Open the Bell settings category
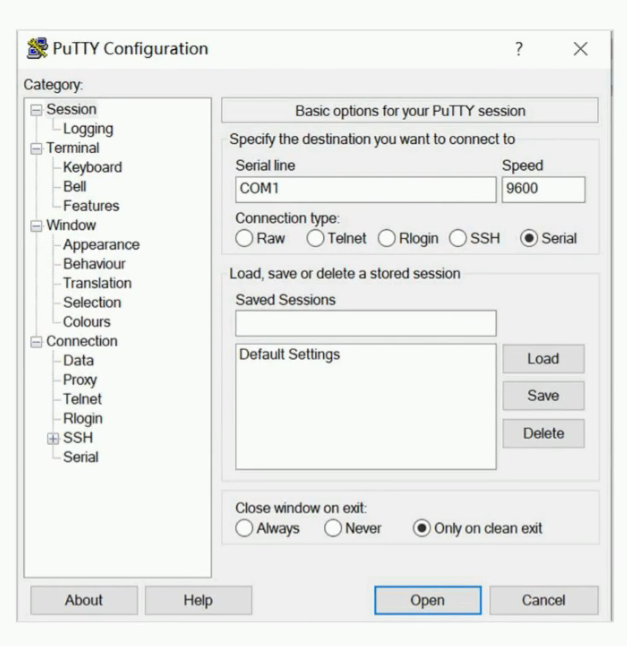 coord(75,187)
